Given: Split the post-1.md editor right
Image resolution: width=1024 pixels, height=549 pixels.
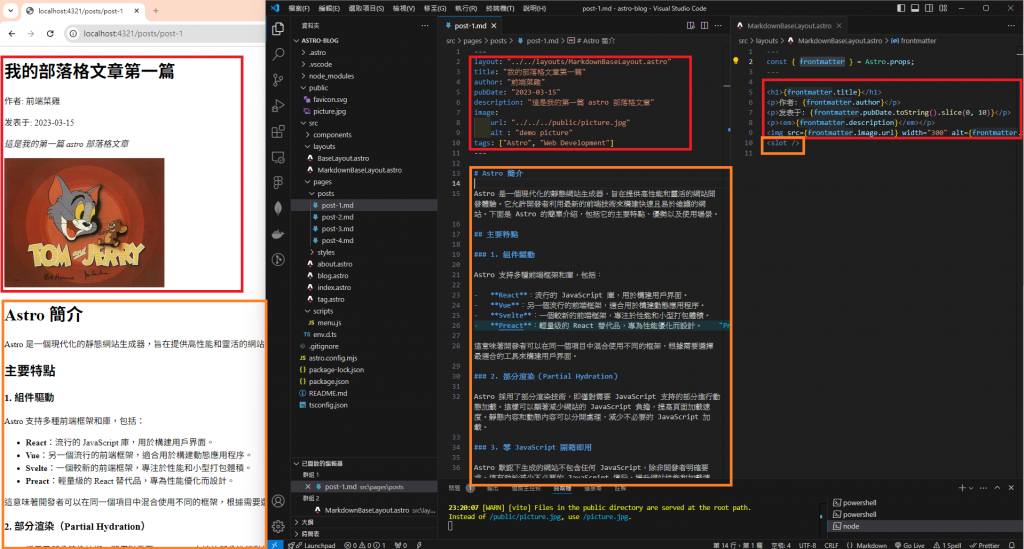Looking at the screenshot, I should tap(704, 25).
